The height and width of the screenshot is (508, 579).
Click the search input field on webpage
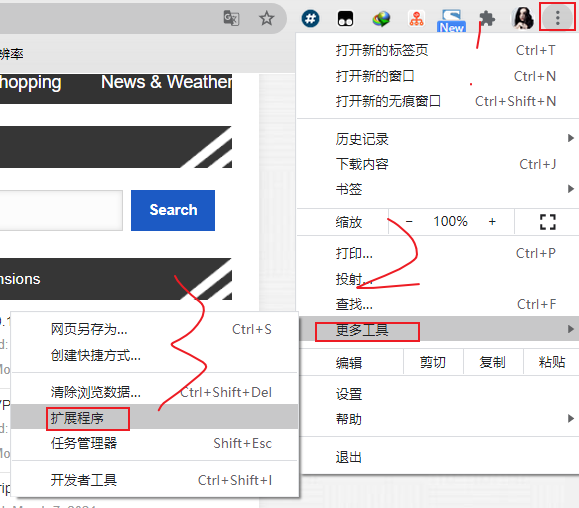(x=61, y=210)
